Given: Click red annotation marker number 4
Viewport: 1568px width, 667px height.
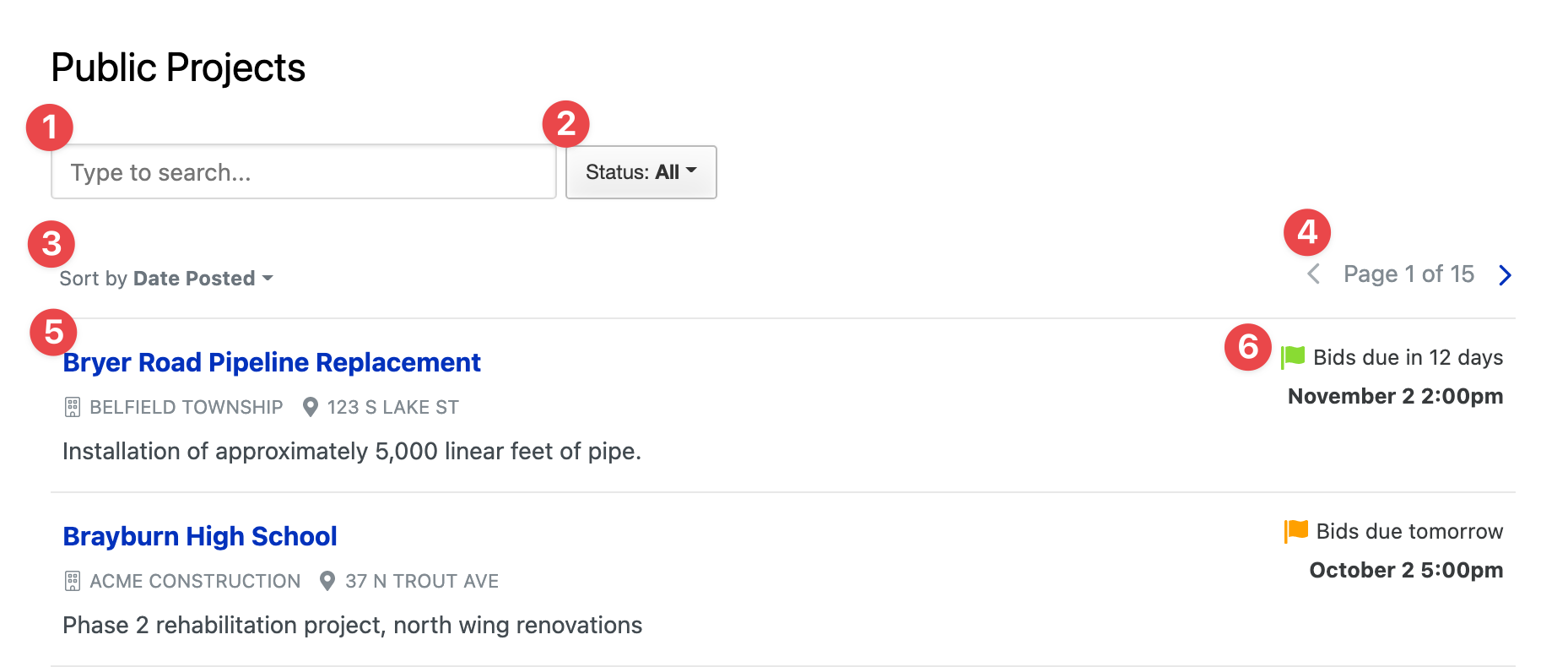Looking at the screenshot, I should tap(1307, 232).
